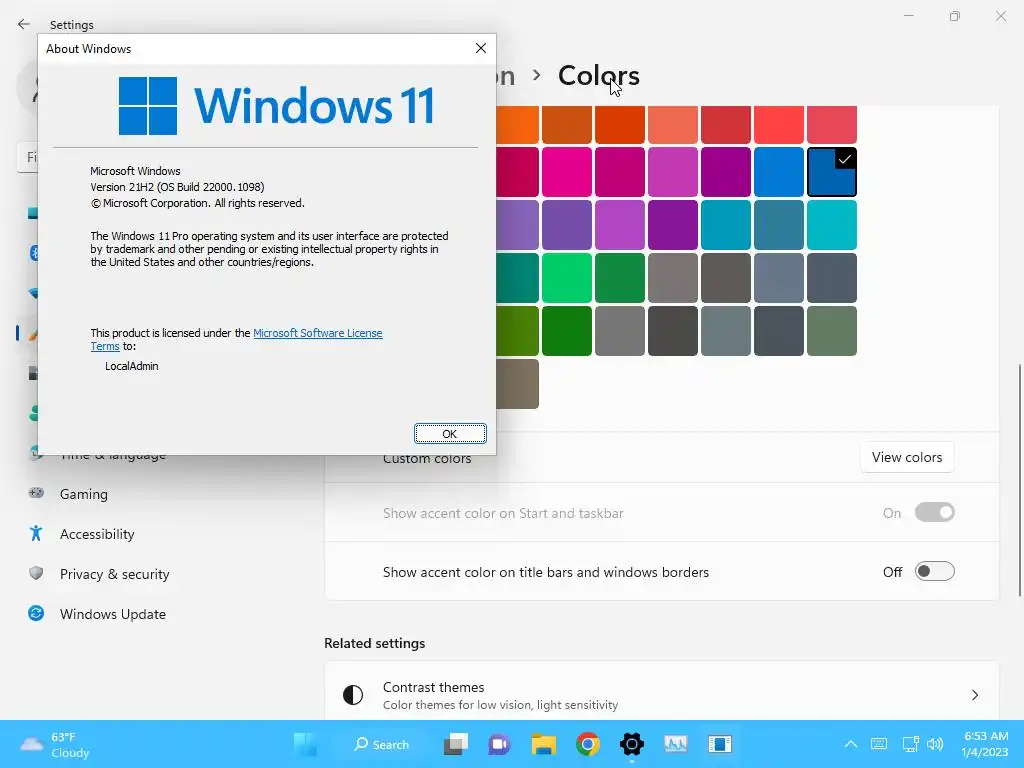Show hidden tray icons chevron
The width and height of the screenshot is (1024, 768).
[x=850, y=744]
